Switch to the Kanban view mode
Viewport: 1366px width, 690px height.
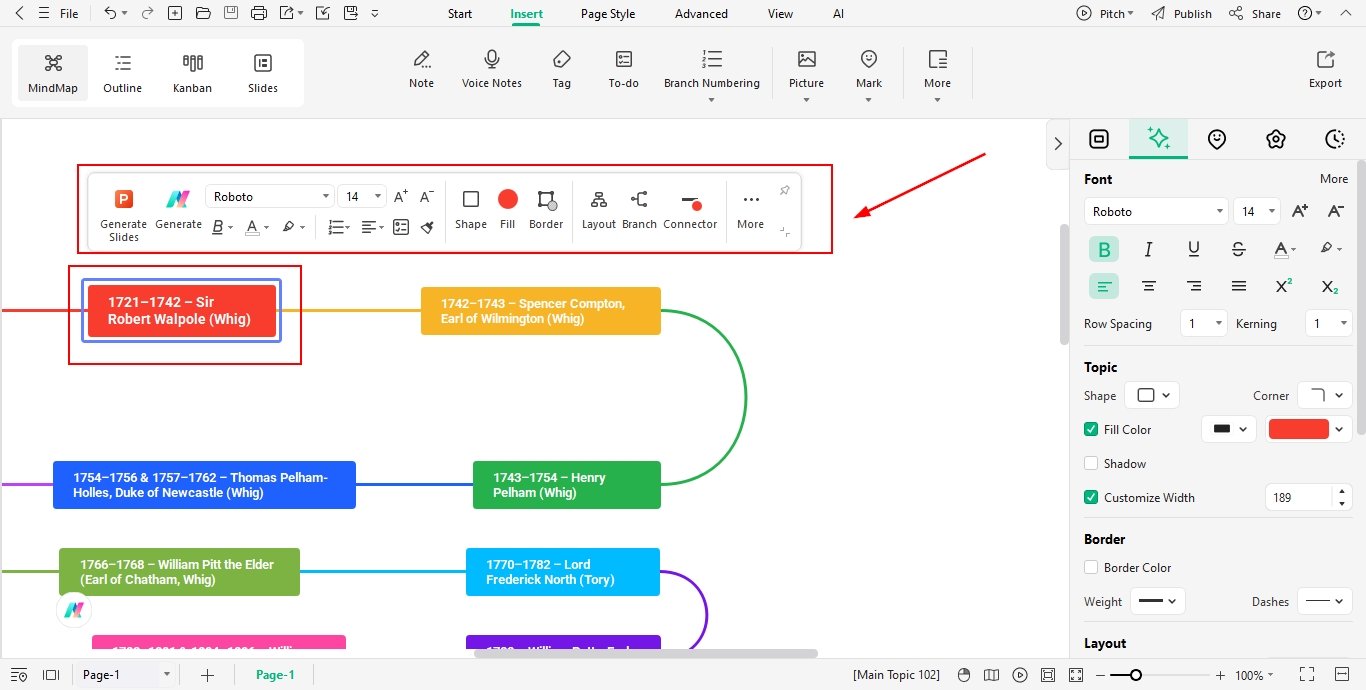coord(193,73)
